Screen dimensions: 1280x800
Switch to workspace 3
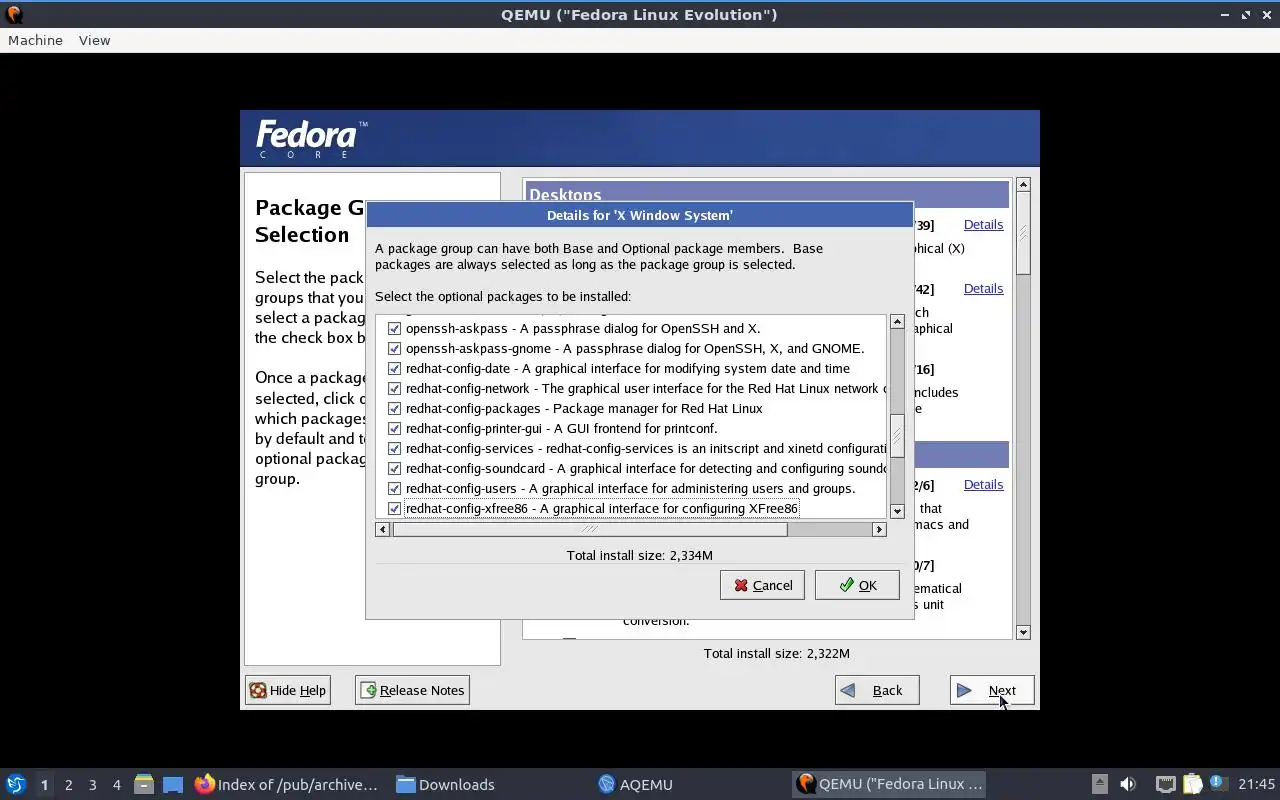click(x=92, y=785)
